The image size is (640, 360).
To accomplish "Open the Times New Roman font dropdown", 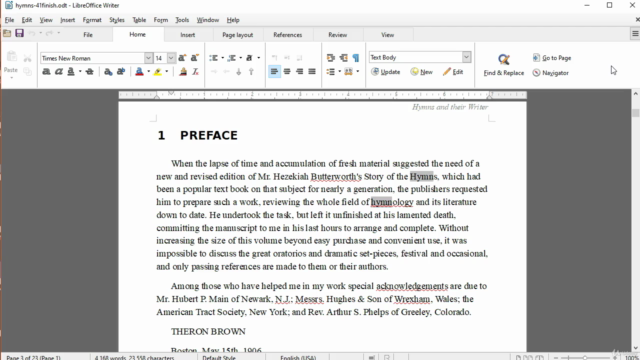I will (148, 58).
